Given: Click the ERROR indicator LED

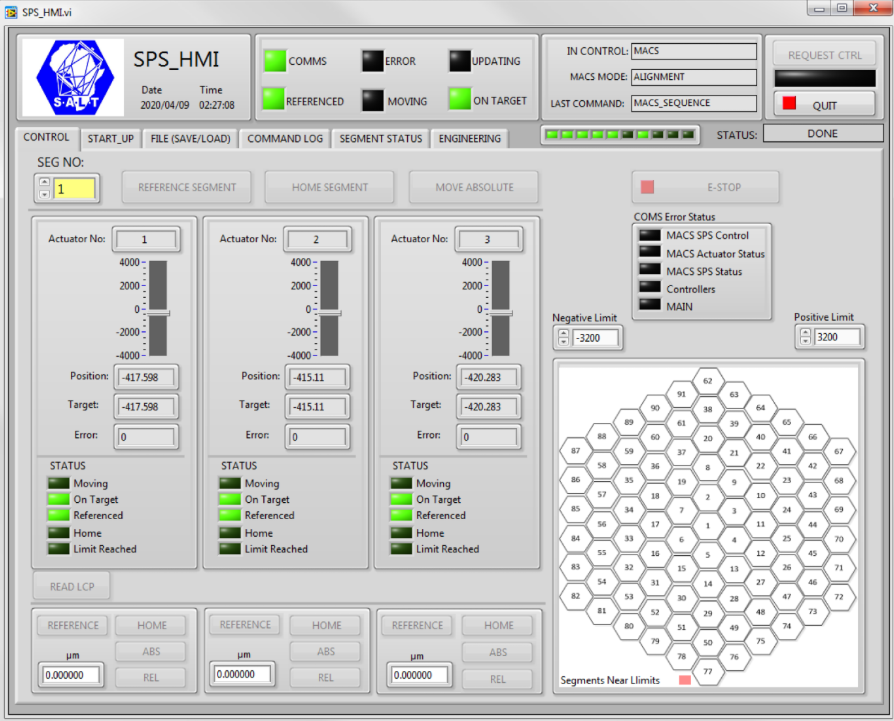Looking at the screenshot, I should click(x=372, y=61).
